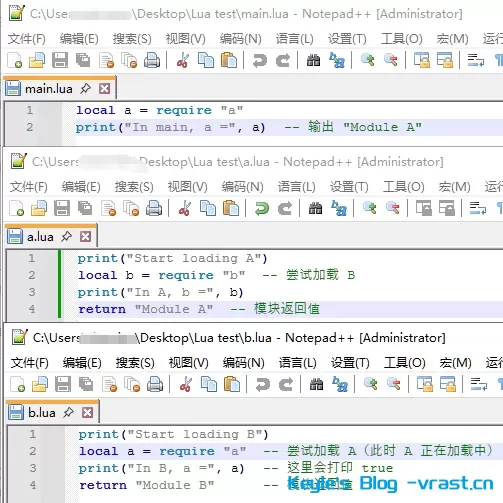Save file in a.lua window toolbar
Screen dimensions: 503x503
[62, 209]
